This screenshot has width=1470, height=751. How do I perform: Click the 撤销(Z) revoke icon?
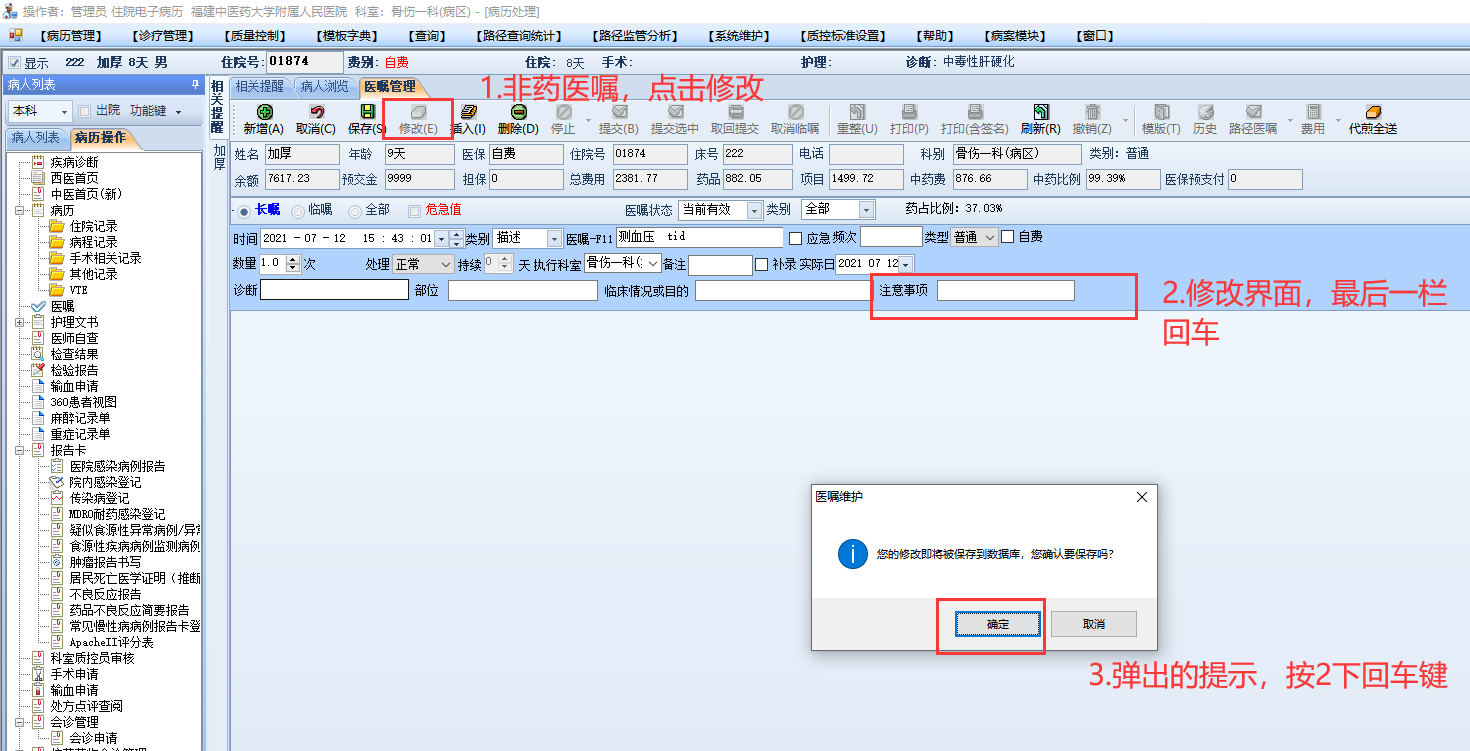(1093, 112)
